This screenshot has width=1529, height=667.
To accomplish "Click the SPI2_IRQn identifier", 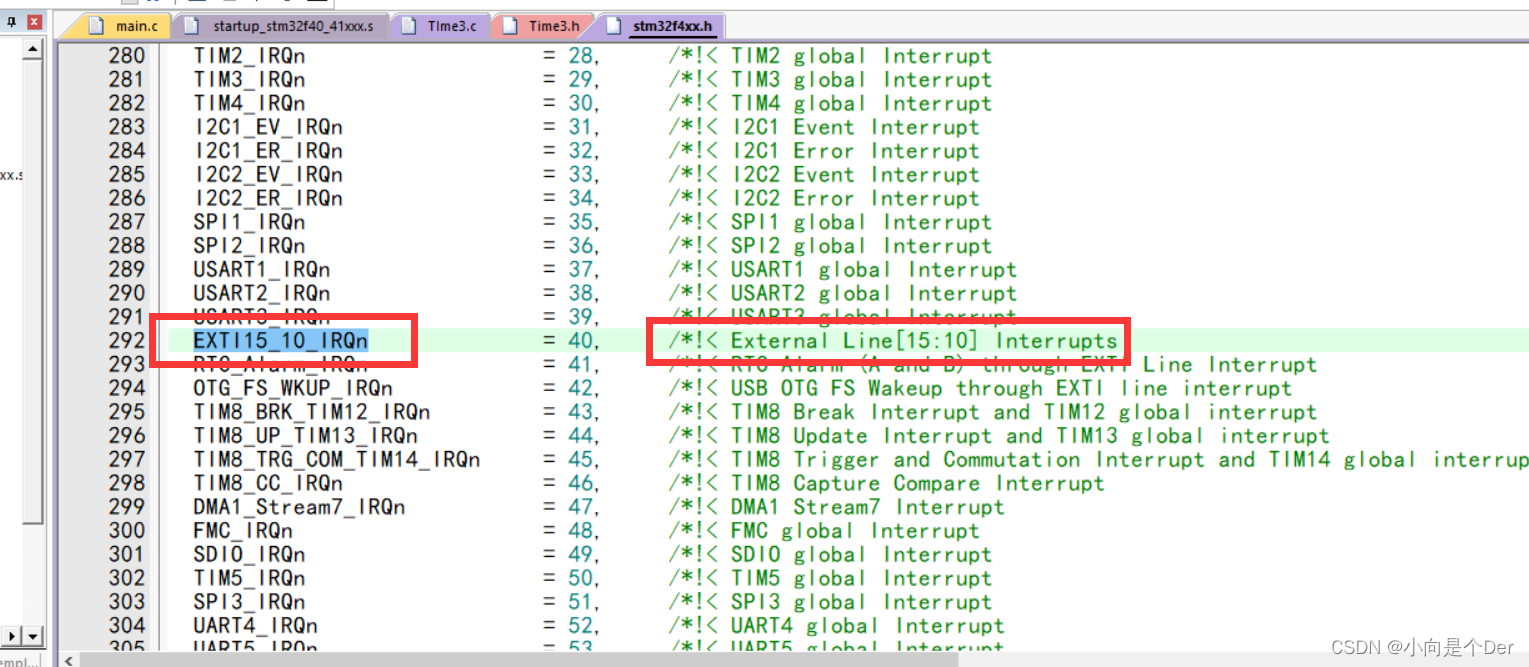I will (249, 246).
